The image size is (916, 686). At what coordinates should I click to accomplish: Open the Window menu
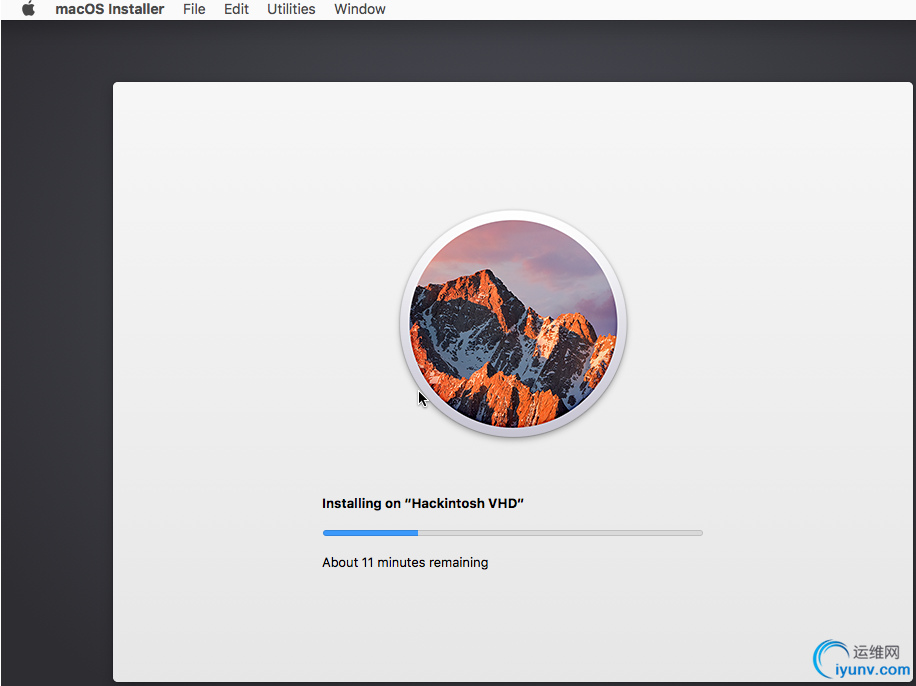coord(360,9)
